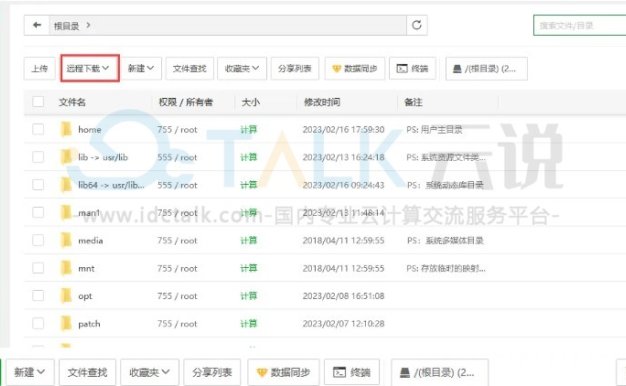Click the mnt folder icon
626x386 pixels.
pyautogui.click(x=66, y=268)
